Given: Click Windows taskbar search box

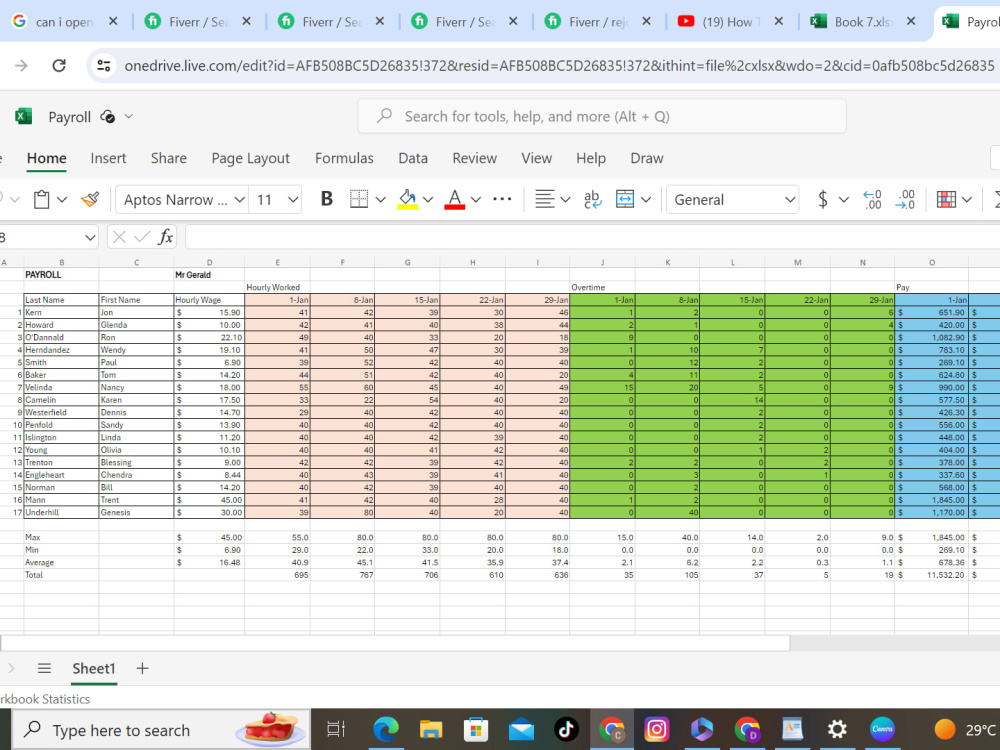Looking at the screenshot, I should (x=161, y=730).
